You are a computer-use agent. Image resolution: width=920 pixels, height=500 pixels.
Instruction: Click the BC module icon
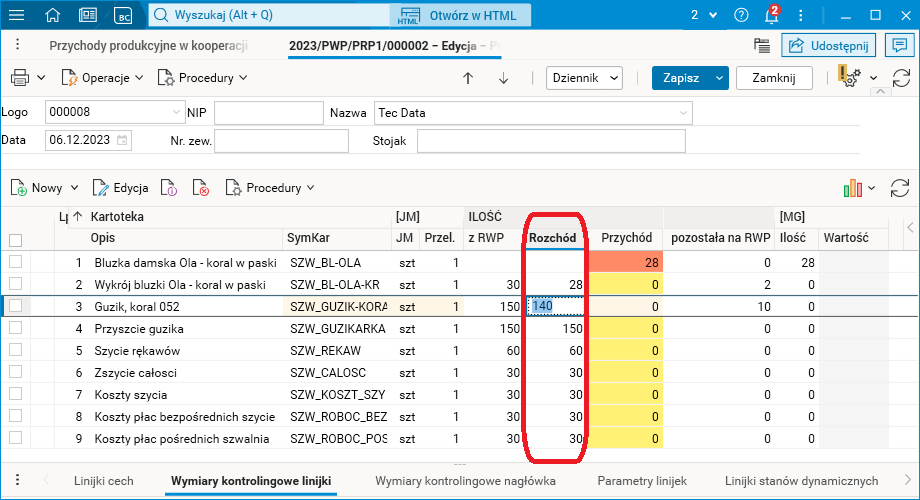coord(124,15)
